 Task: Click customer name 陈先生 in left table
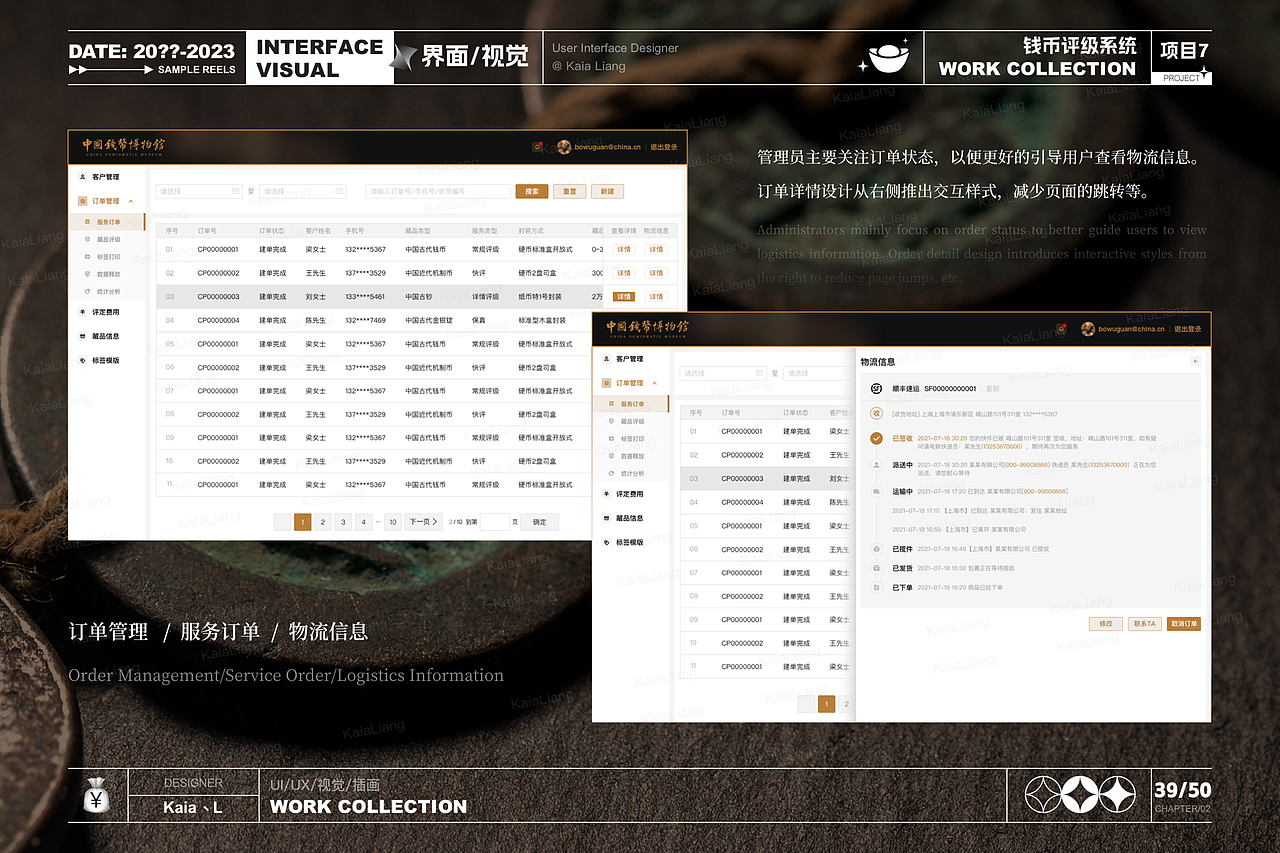[x=316, y=320]
